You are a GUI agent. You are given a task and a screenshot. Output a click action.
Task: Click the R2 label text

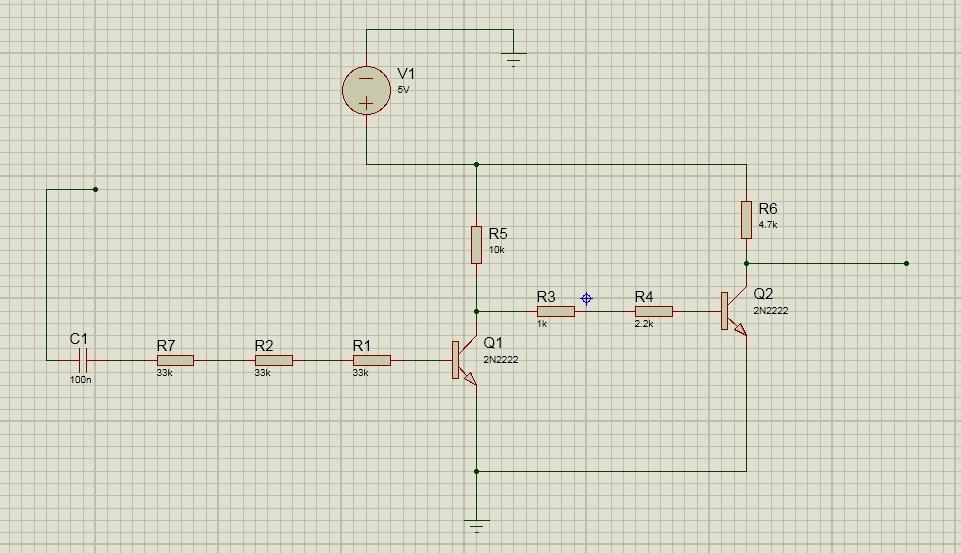264,346
